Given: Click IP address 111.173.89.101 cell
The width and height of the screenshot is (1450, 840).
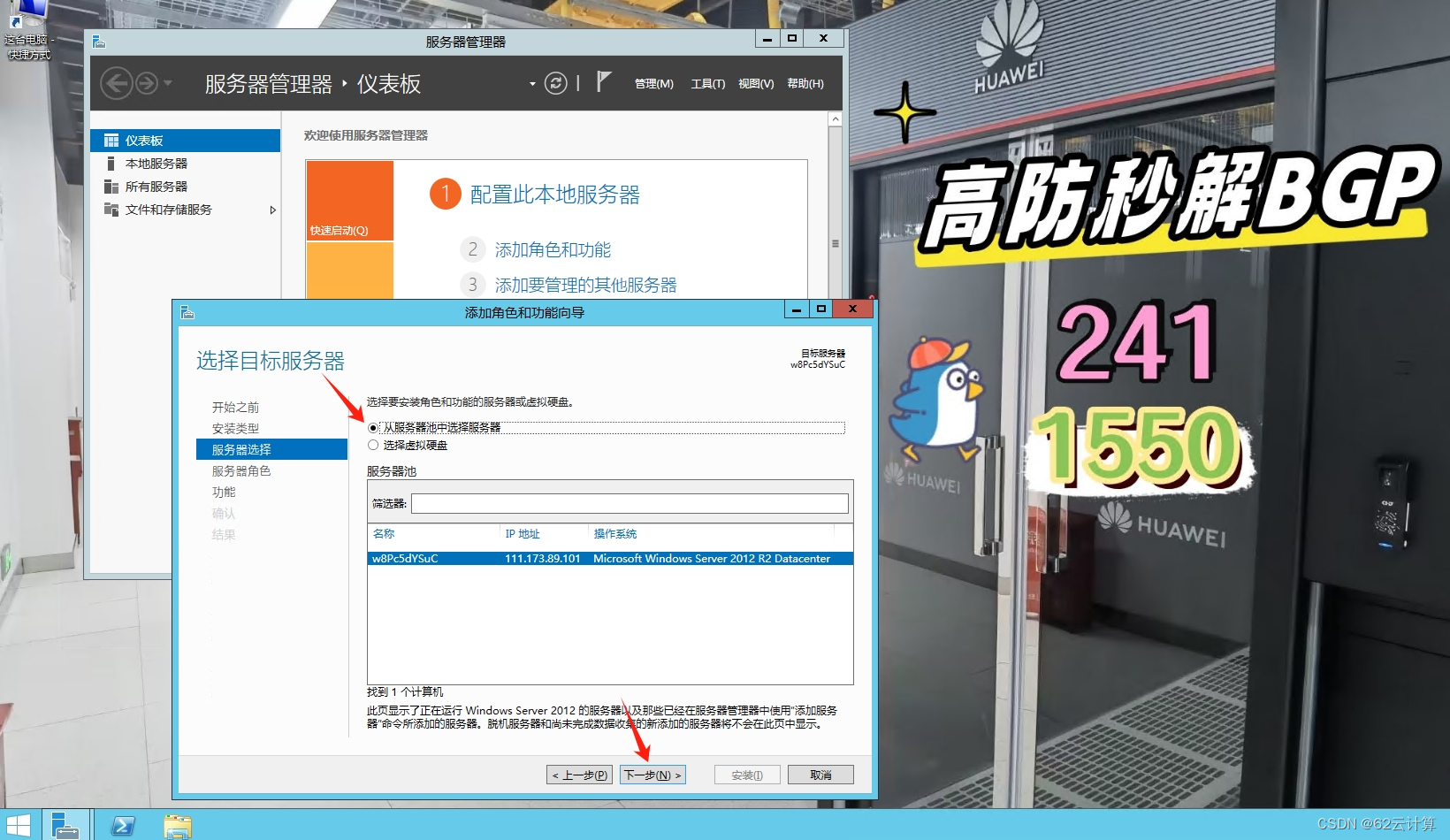Looking at the screenshot, I should click(543, 559).
